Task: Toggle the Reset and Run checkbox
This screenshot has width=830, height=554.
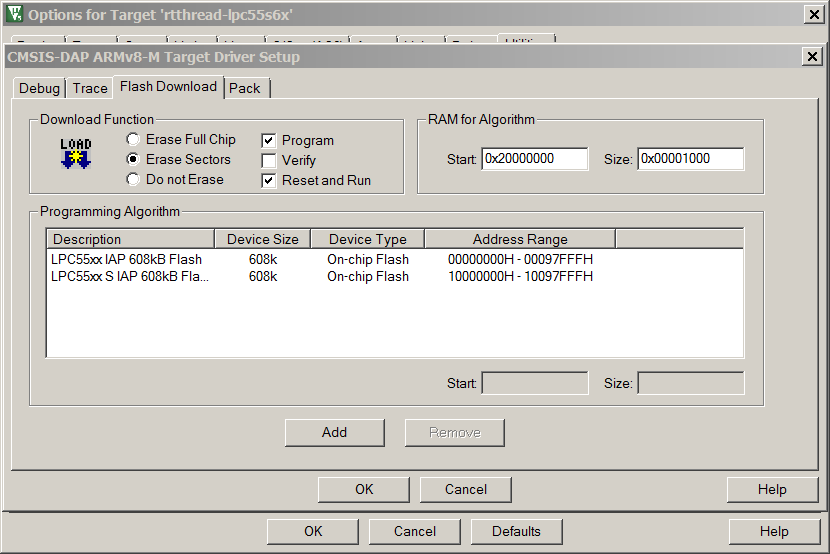Action: tap(268, 181)
